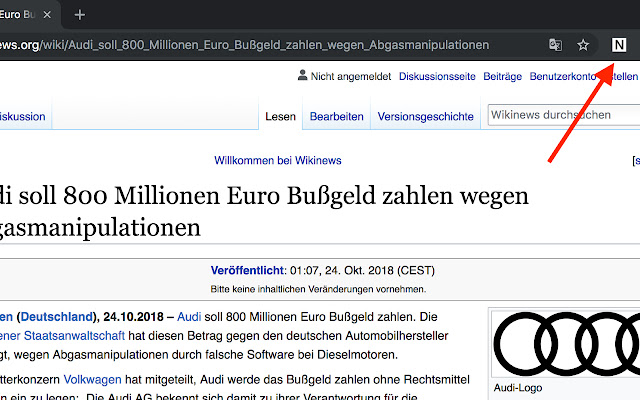Screen dimensions: 640x400
Task: Click the Willkommen bei Wikinews link
Action: [278, 160]
